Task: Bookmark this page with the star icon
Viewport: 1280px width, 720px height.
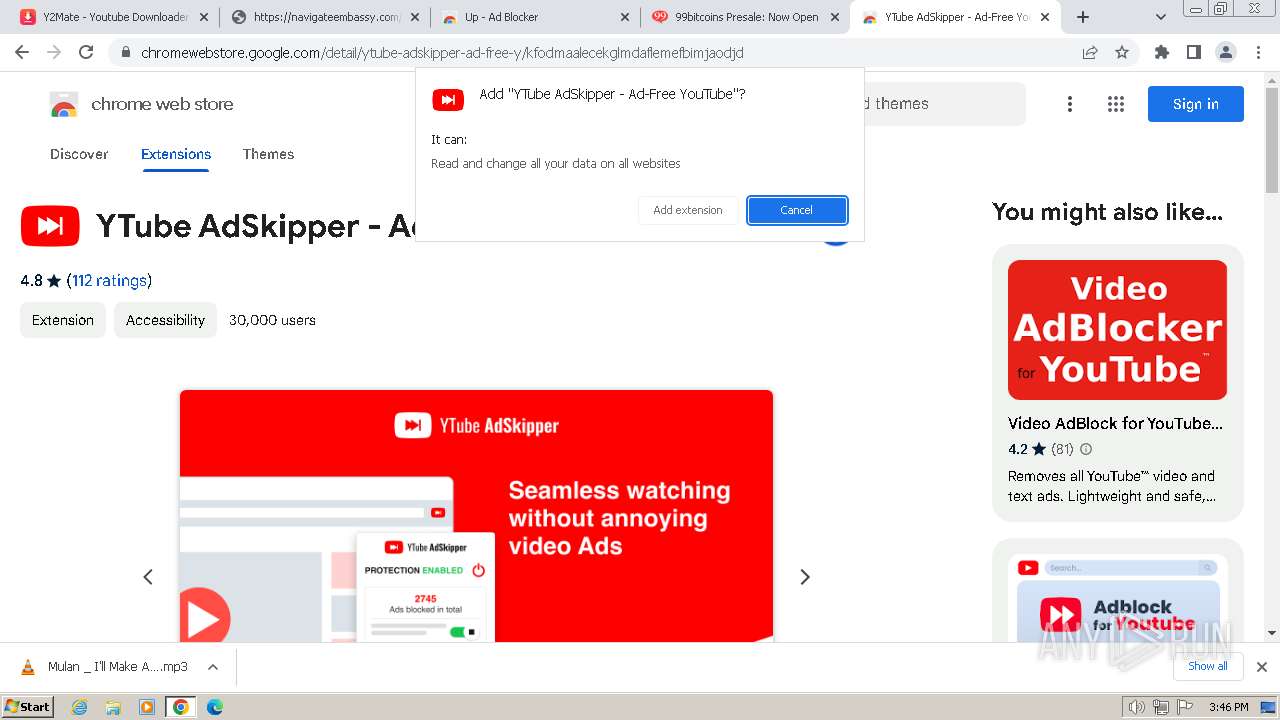Action: pyautogui.click(x=1122, y=52)
